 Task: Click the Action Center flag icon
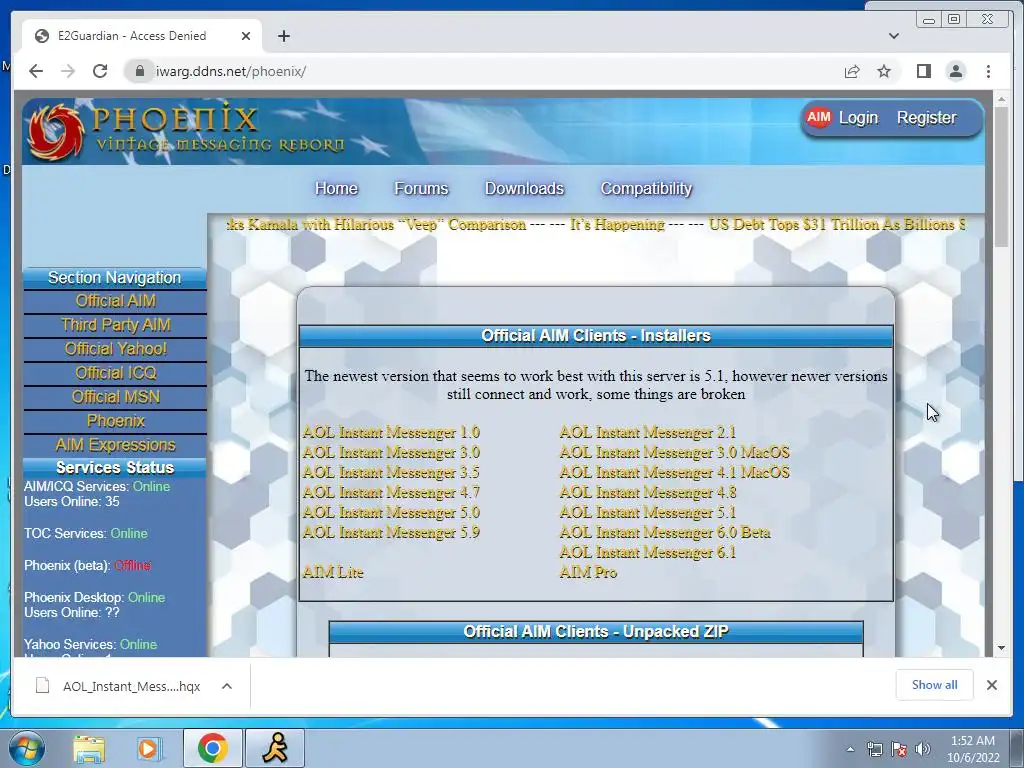(899, 749)
